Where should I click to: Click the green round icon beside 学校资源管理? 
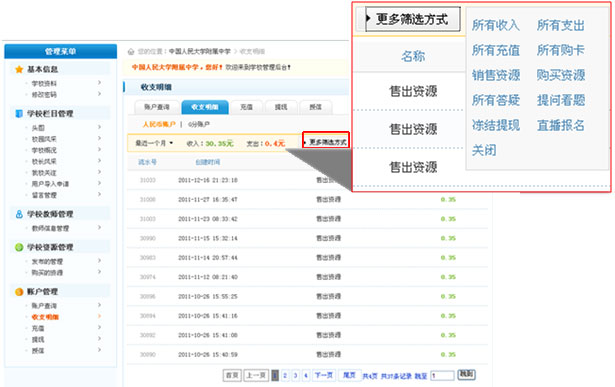coord(19,247)
